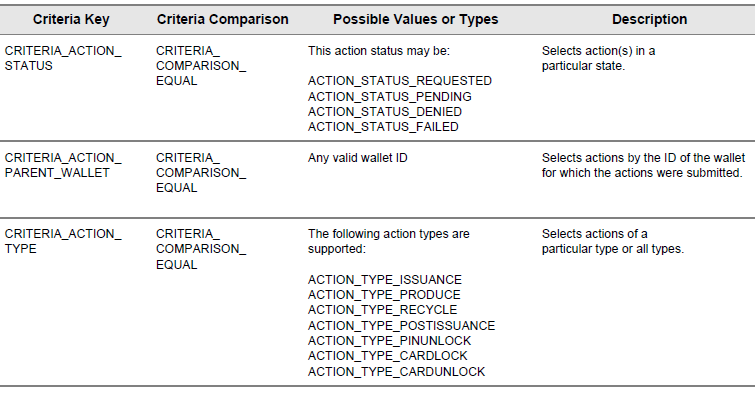
Task: Click the Description column header
Action: tap(650, 19)
